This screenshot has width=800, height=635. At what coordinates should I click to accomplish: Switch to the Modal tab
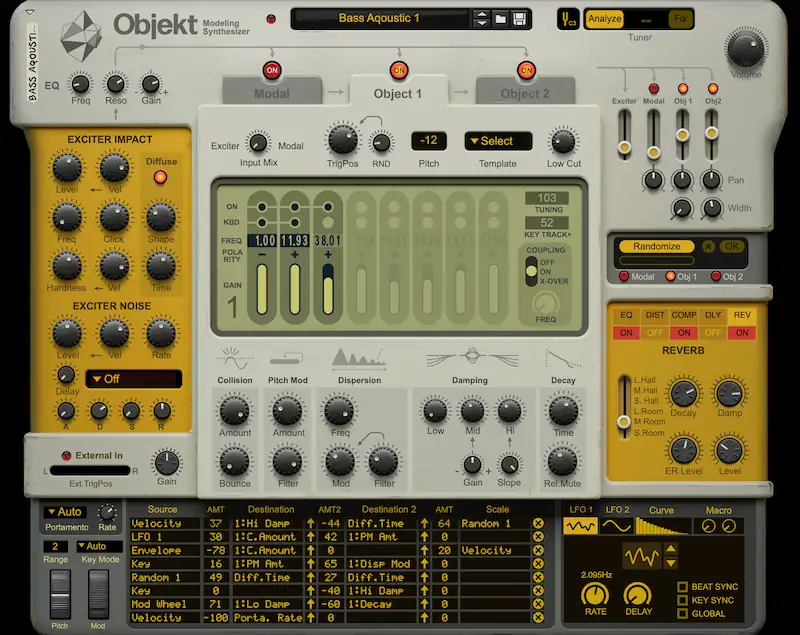pyautogui.click(x=272, y=93)
